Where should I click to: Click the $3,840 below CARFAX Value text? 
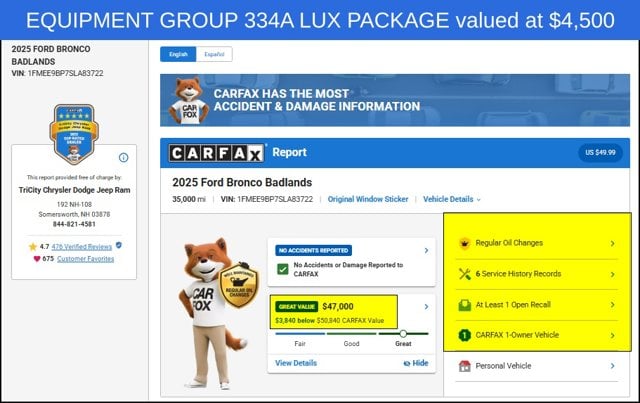pos(329,321)
